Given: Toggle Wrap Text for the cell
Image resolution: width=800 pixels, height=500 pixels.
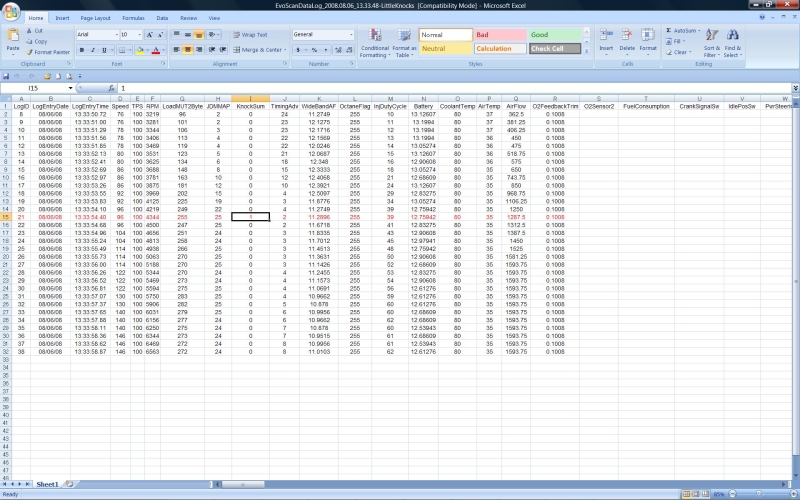Looking at the screenshot, I should point(251,34).
